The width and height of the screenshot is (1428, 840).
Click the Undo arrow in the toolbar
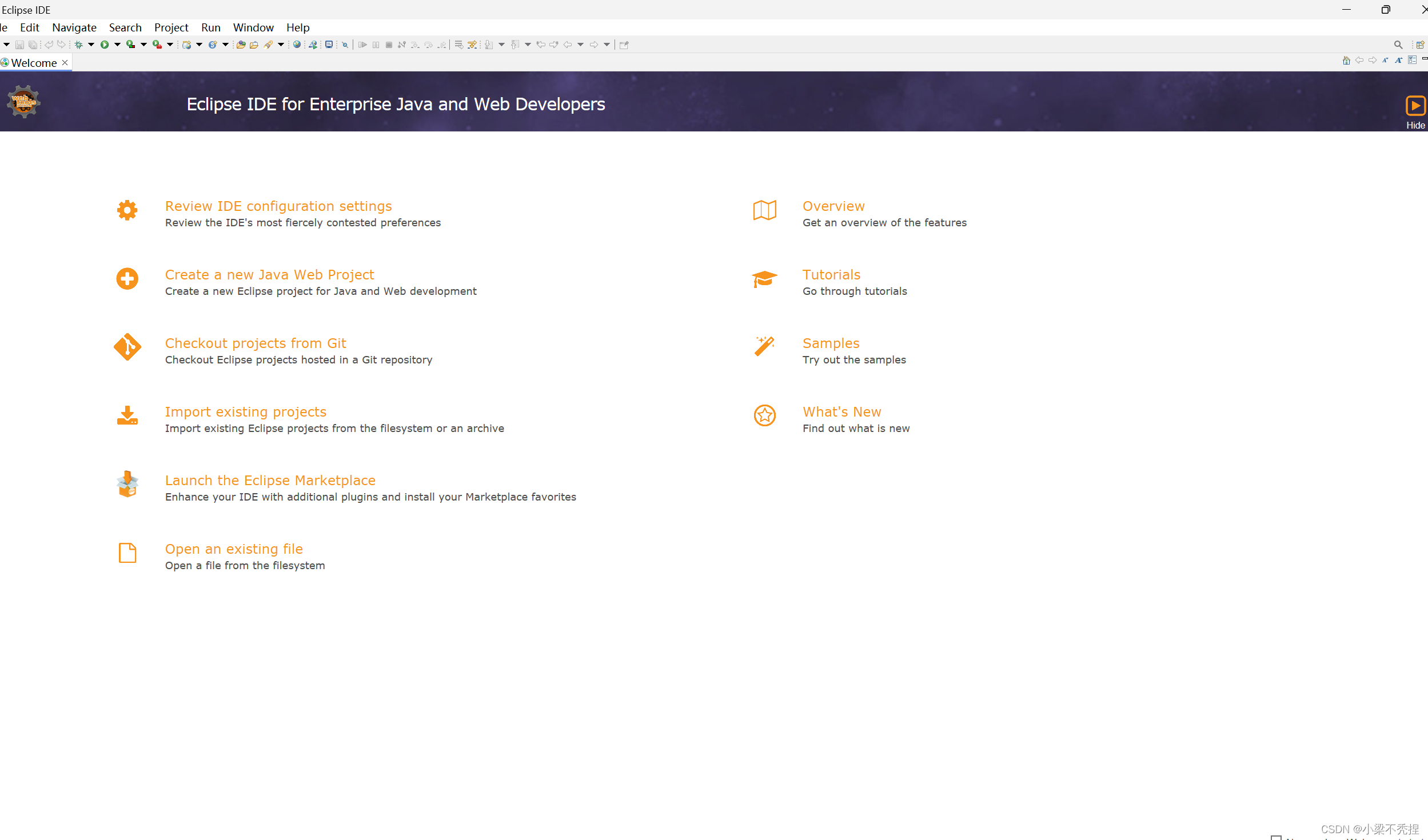(x=49, y=45)
